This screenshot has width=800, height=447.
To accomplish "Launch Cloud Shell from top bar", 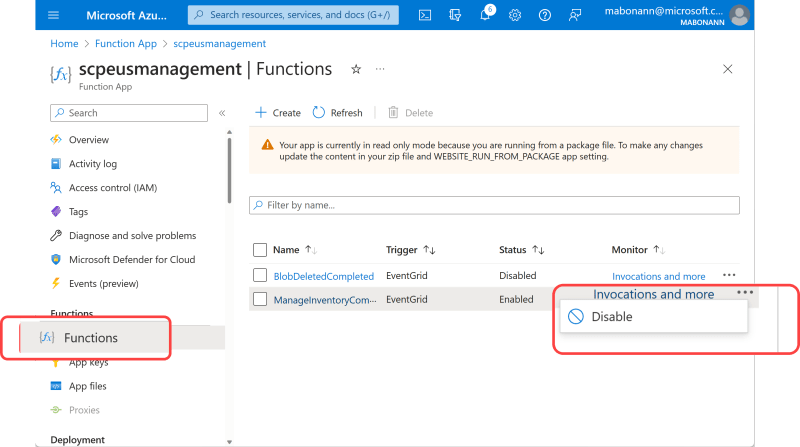I will [424, 15].
